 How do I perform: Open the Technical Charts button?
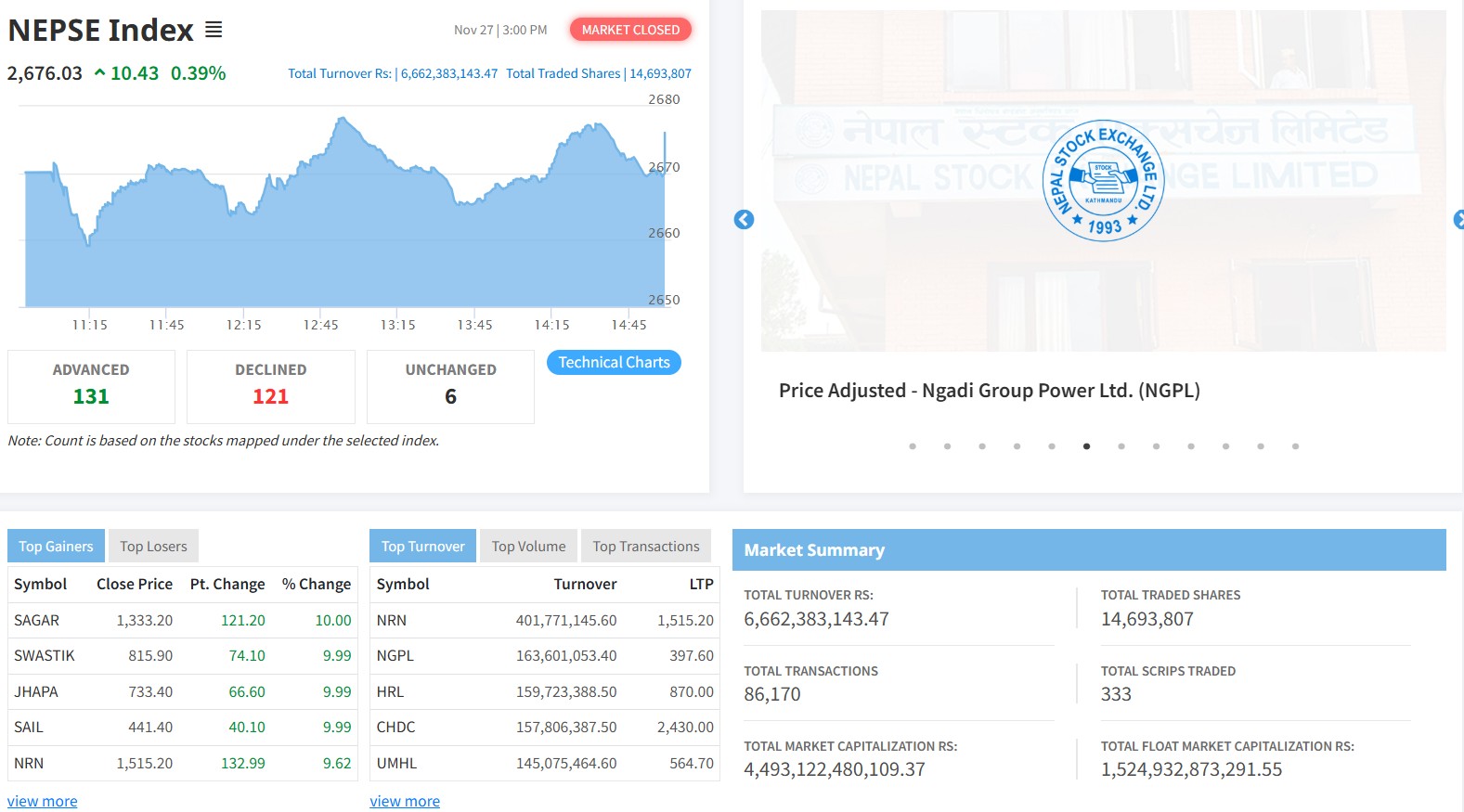[x=614, y=363]
